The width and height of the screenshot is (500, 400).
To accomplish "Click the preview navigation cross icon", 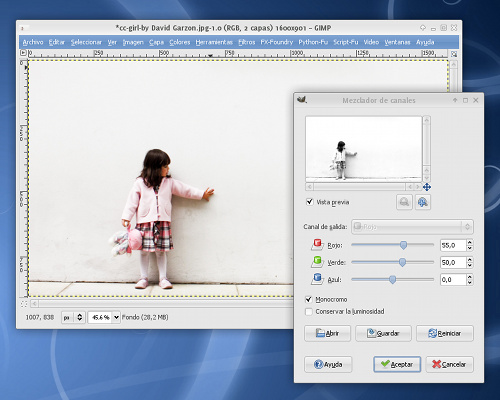I will click(x=427, y=187).
